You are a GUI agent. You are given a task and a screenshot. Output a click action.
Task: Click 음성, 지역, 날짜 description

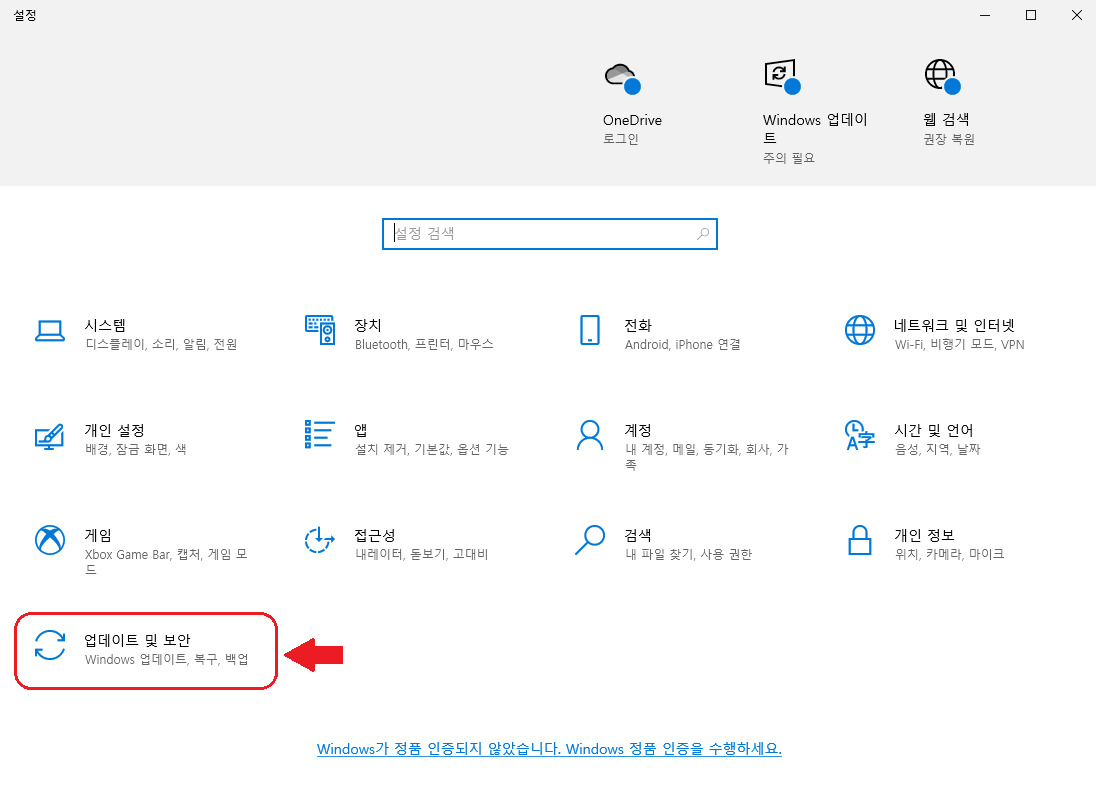click(938, 449)
